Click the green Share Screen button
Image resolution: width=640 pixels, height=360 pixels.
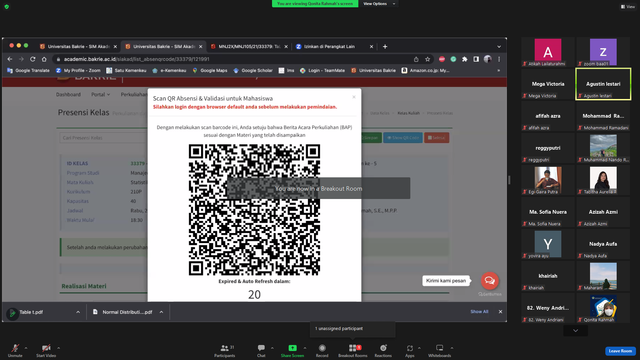point(292,350)
